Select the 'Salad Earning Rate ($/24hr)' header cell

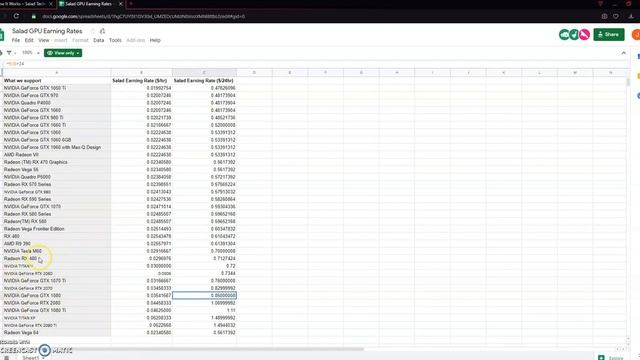[x=204, y=81]
